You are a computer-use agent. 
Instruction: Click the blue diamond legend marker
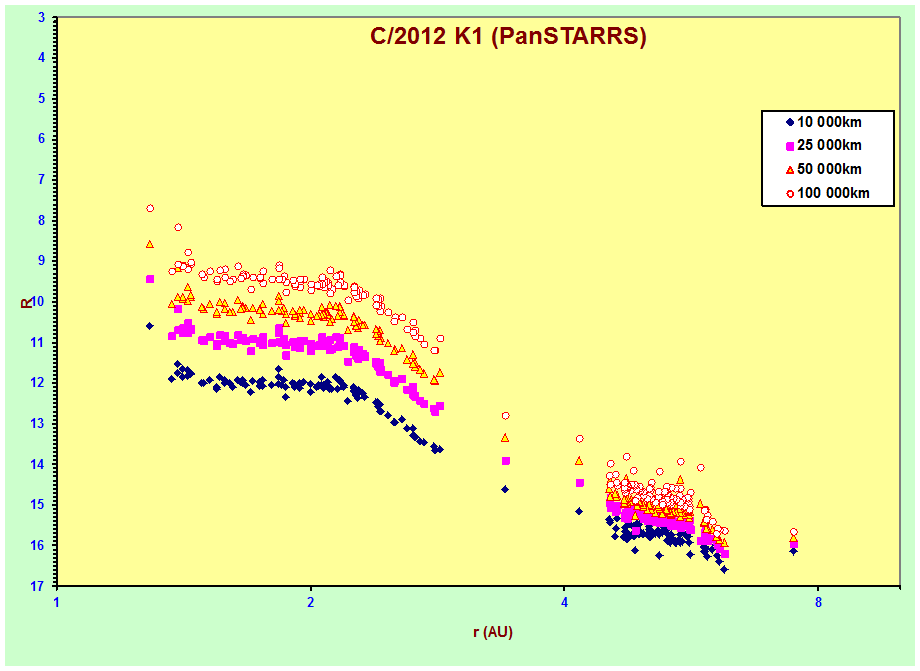790,123
